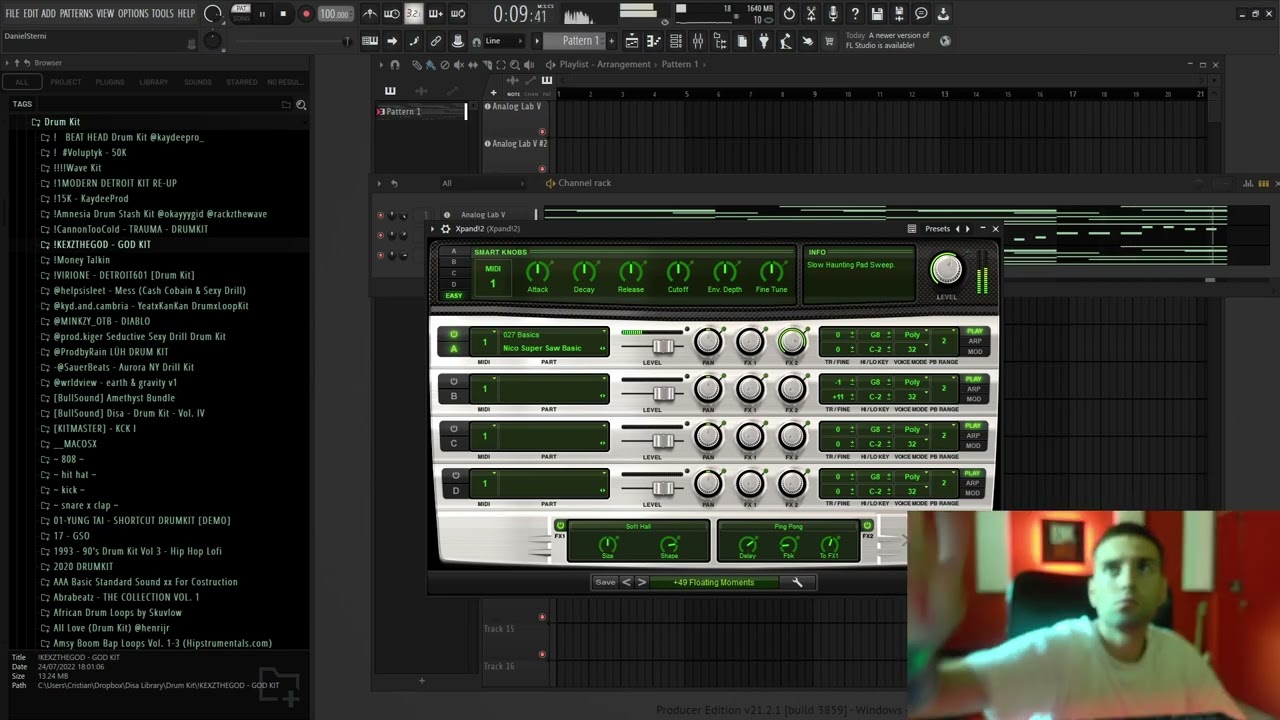Screen dimensions: 1280x720
Task: Open the FILE menu
Action: [12, 14]
